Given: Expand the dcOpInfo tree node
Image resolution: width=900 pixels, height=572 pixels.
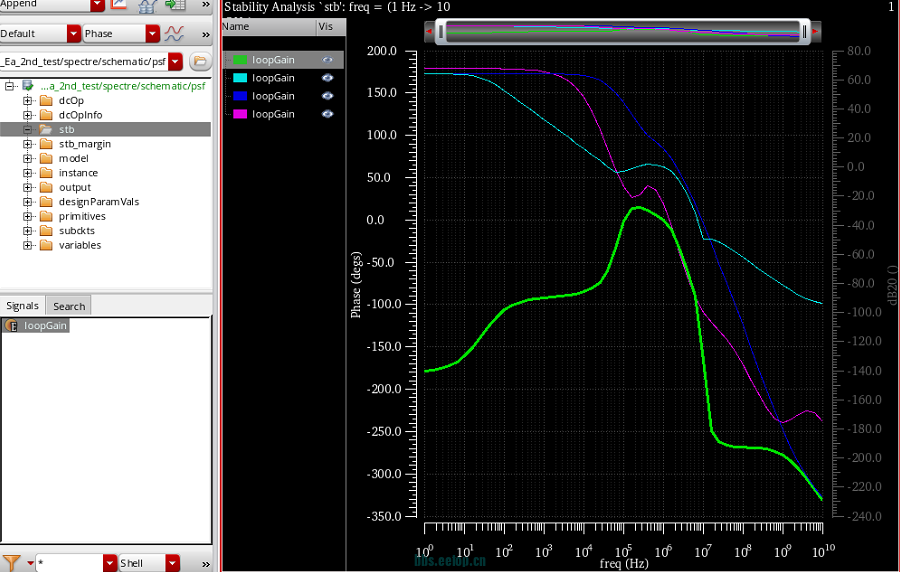Looking at the screenshot, I should click(x=27, y=115).
